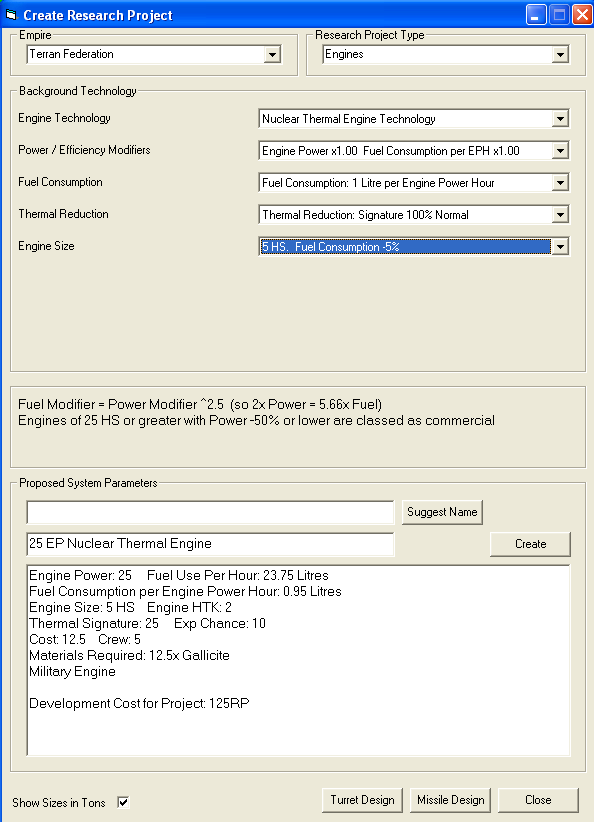Click the Close button at the bottom
594x822 pixels.
(538, 800)
